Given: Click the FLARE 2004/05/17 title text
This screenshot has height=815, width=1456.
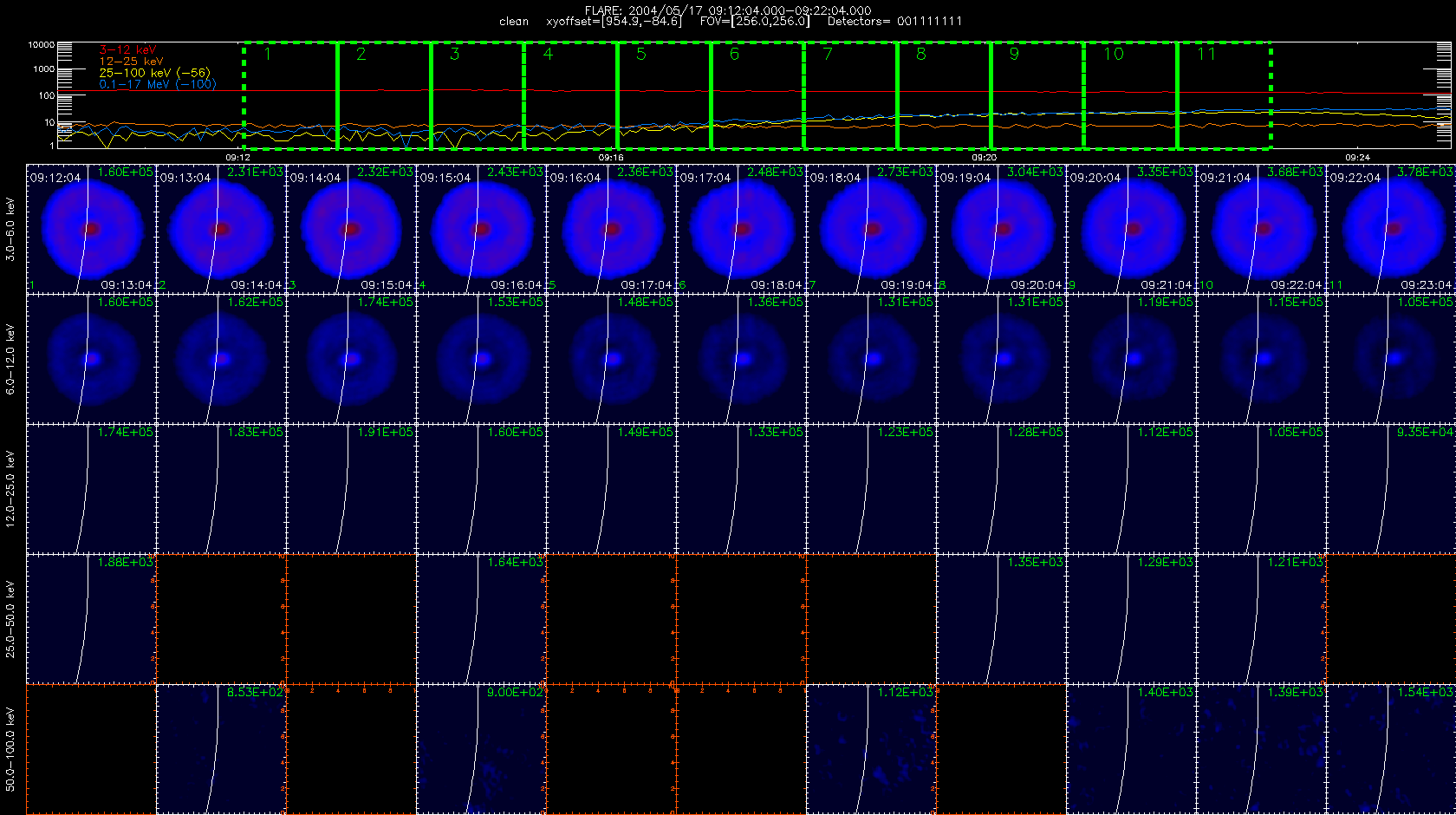Looking at the screenshot, I should (728, 10).
